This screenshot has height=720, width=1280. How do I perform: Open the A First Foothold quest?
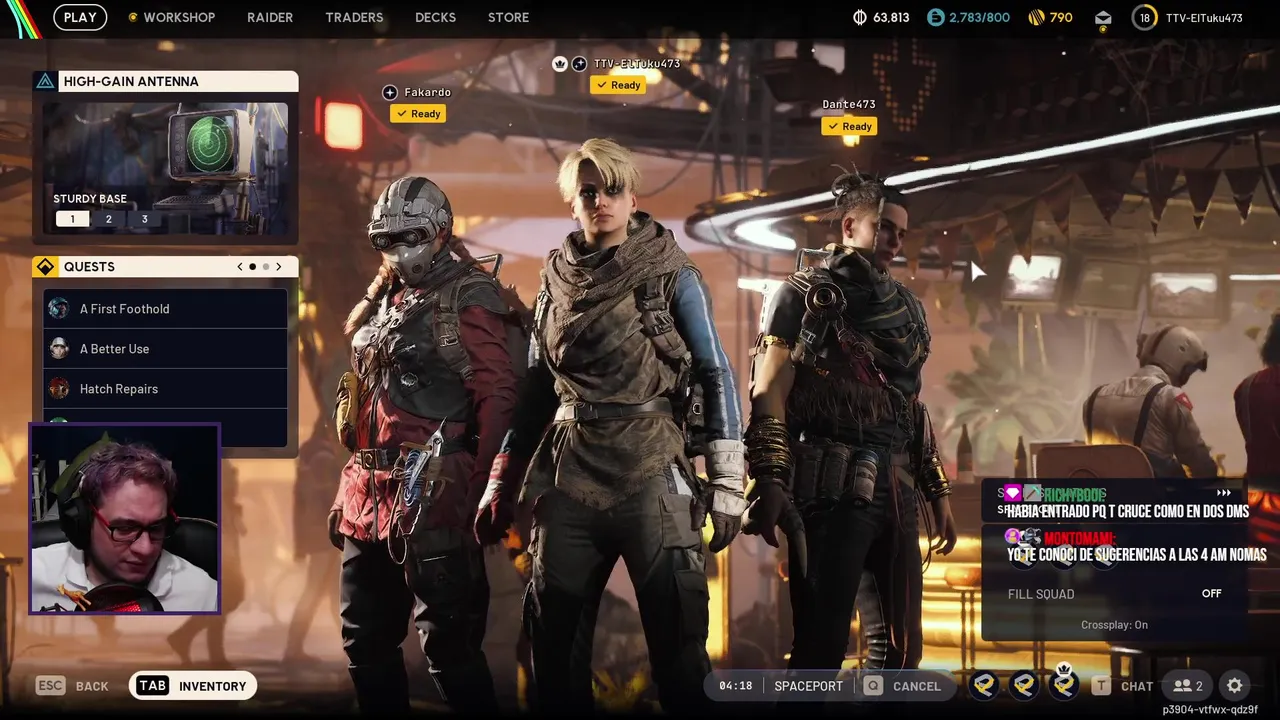(x=165, y=308)
